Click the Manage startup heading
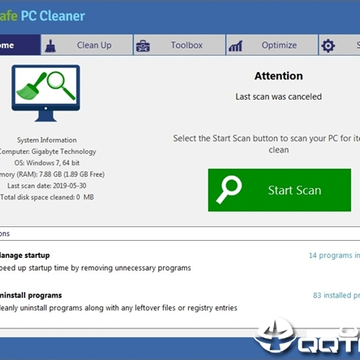Image resolution: width=360 pixels, height=360 pixels. point(24,255)
